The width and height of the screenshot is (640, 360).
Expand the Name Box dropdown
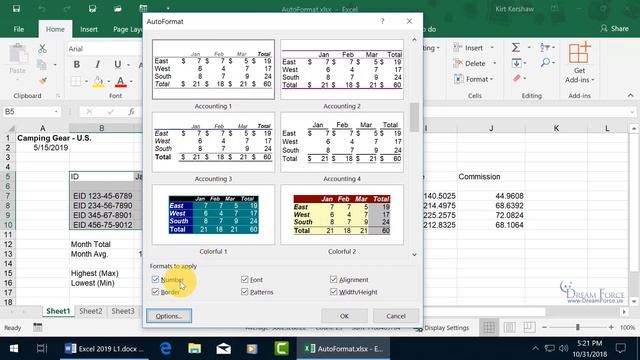pos(56,111)
